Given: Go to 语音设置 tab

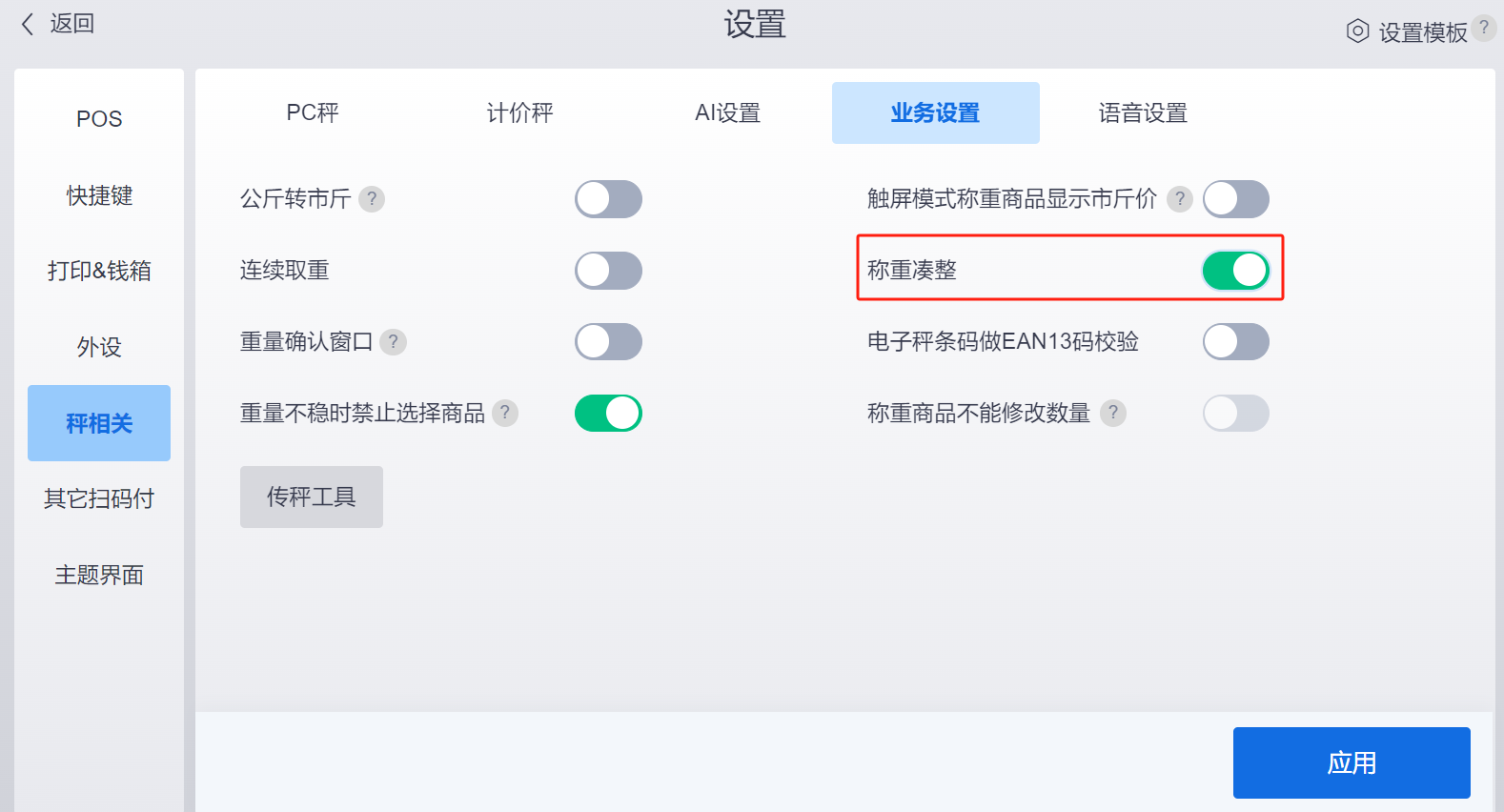Looking at the screenshot, I should pyautogui.click(x=1143, y=113).
